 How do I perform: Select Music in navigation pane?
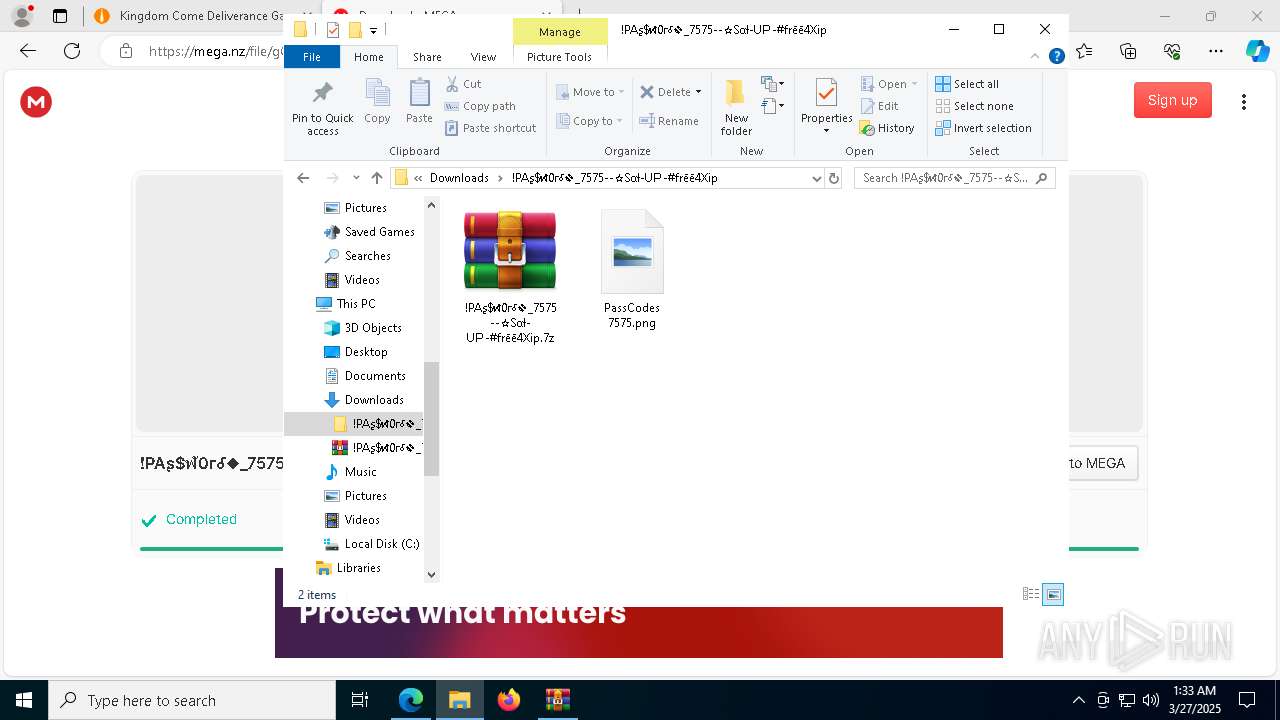point(360,472)
